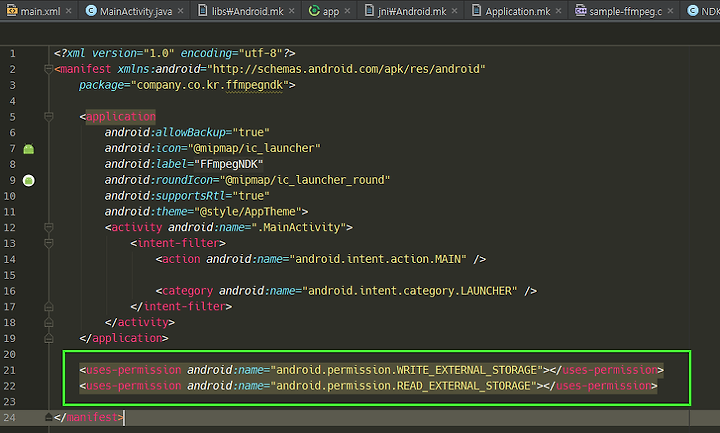The width and height of the screenshot is (720, 433).
Task: Click the "@mipmap/ic_launcher_round" value
Action: coord(305,180)
